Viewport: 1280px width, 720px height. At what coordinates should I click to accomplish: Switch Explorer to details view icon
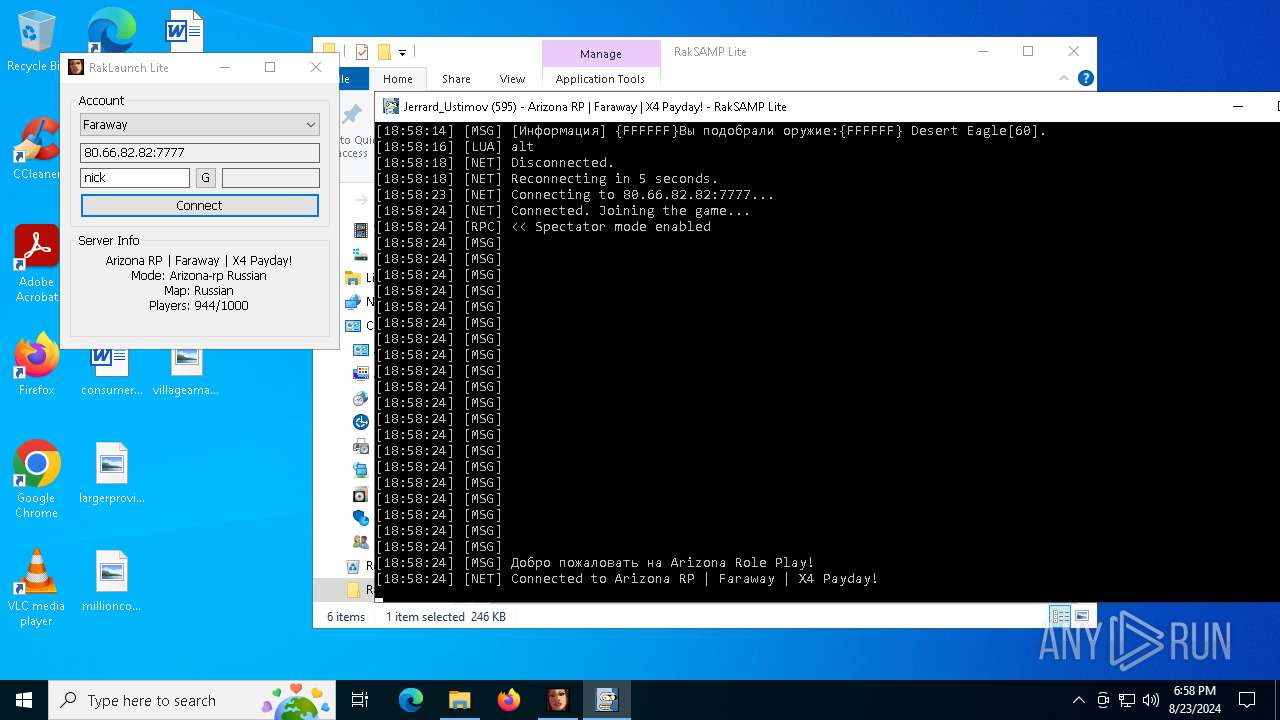(x=1060, y=616)
